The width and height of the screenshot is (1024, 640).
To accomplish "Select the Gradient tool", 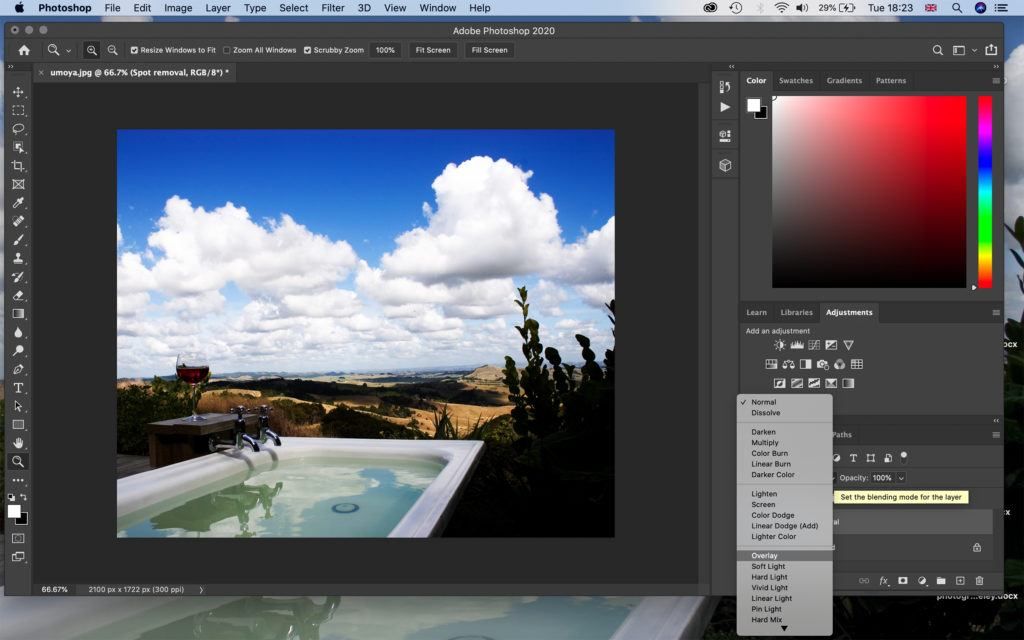I will tap(18, 313).
